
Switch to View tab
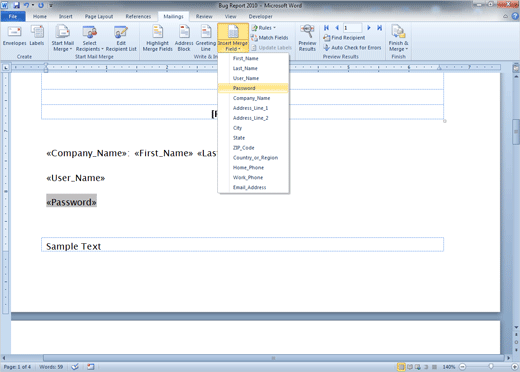click(230, 16)
